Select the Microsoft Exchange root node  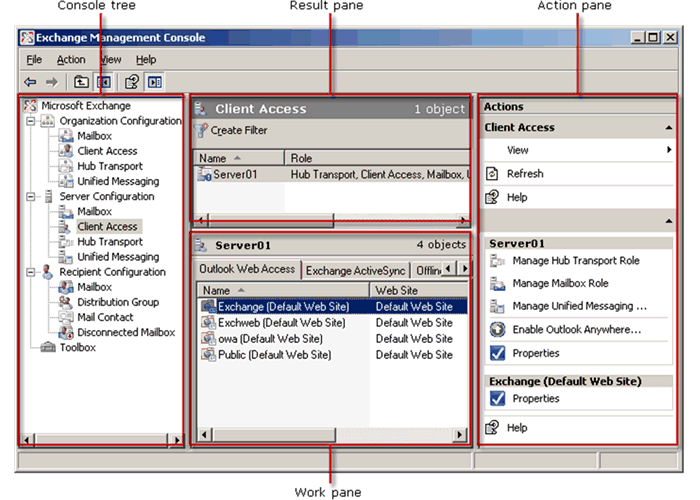pos(86,106)
